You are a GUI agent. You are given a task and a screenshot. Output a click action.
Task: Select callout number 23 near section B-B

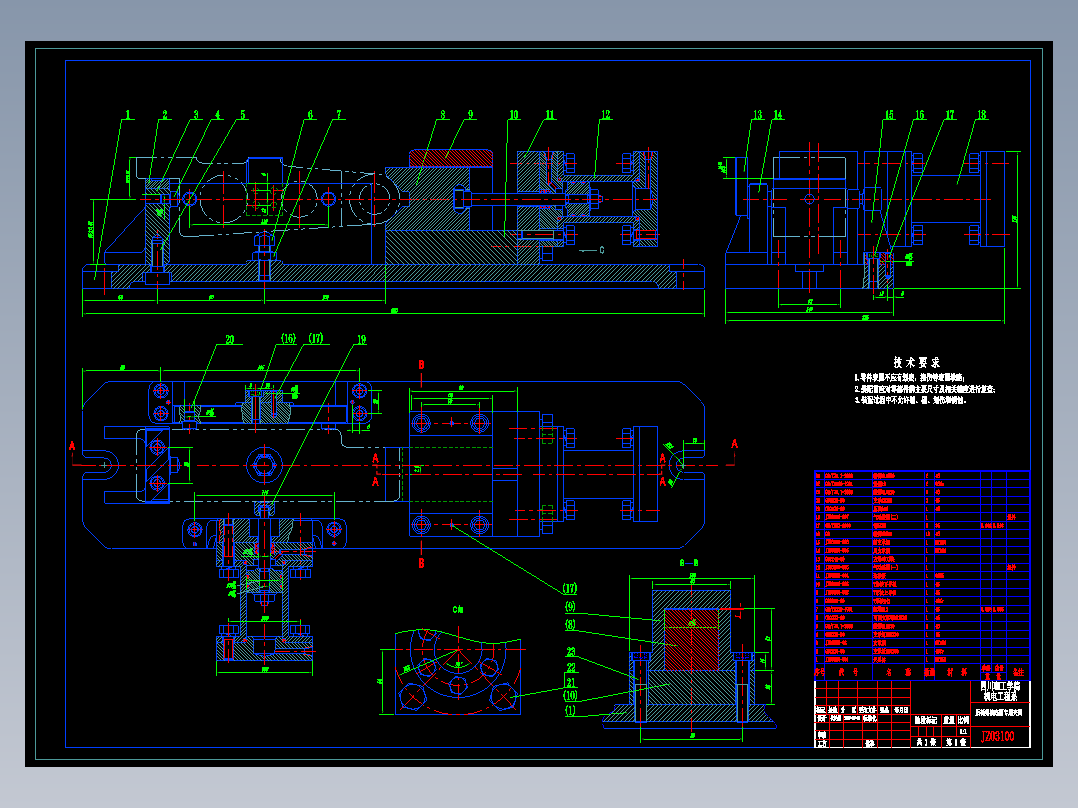coord(571,652)
